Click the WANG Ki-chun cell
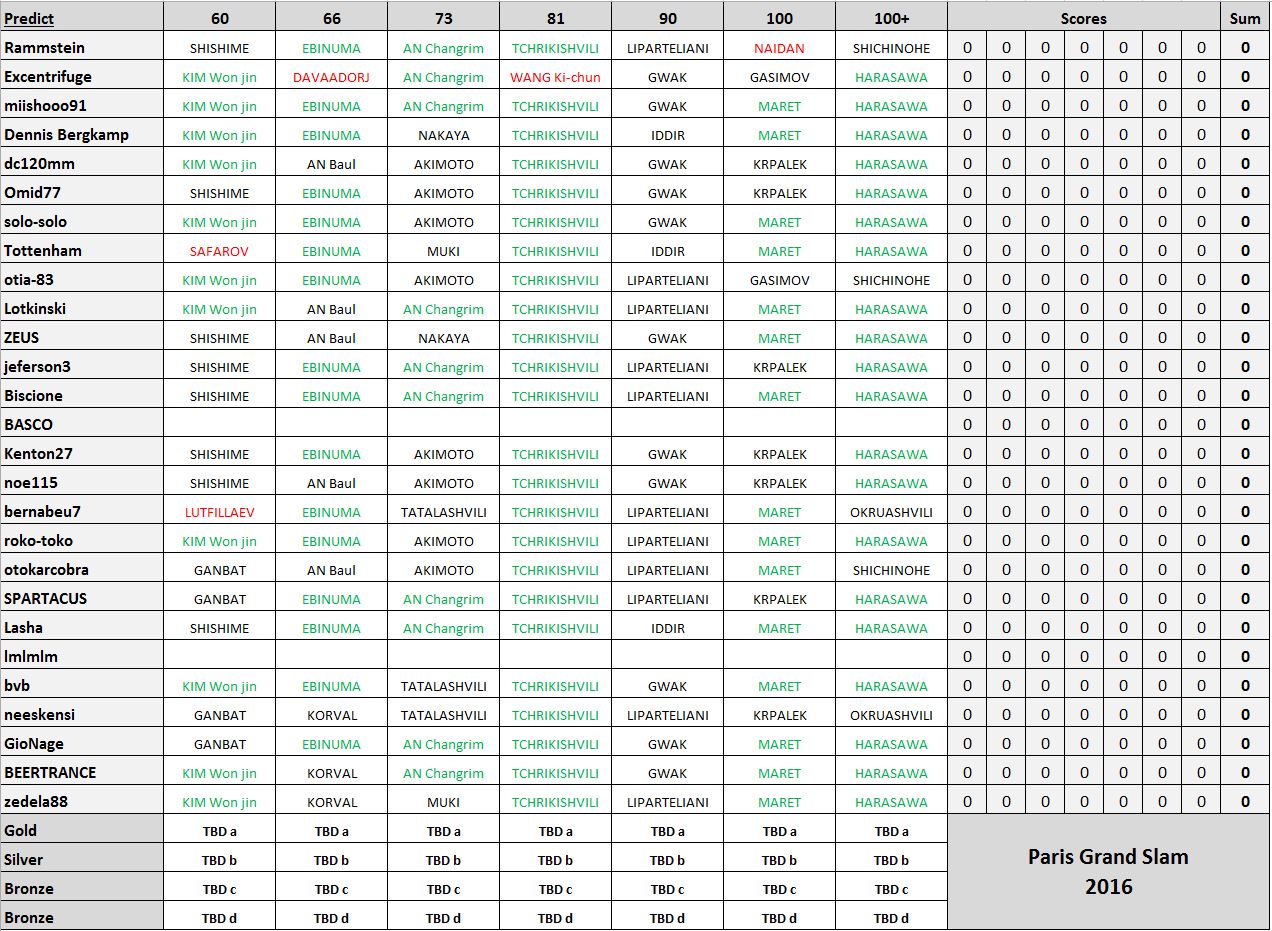Viewport: 1272px width, 931px height. (555, 76)
